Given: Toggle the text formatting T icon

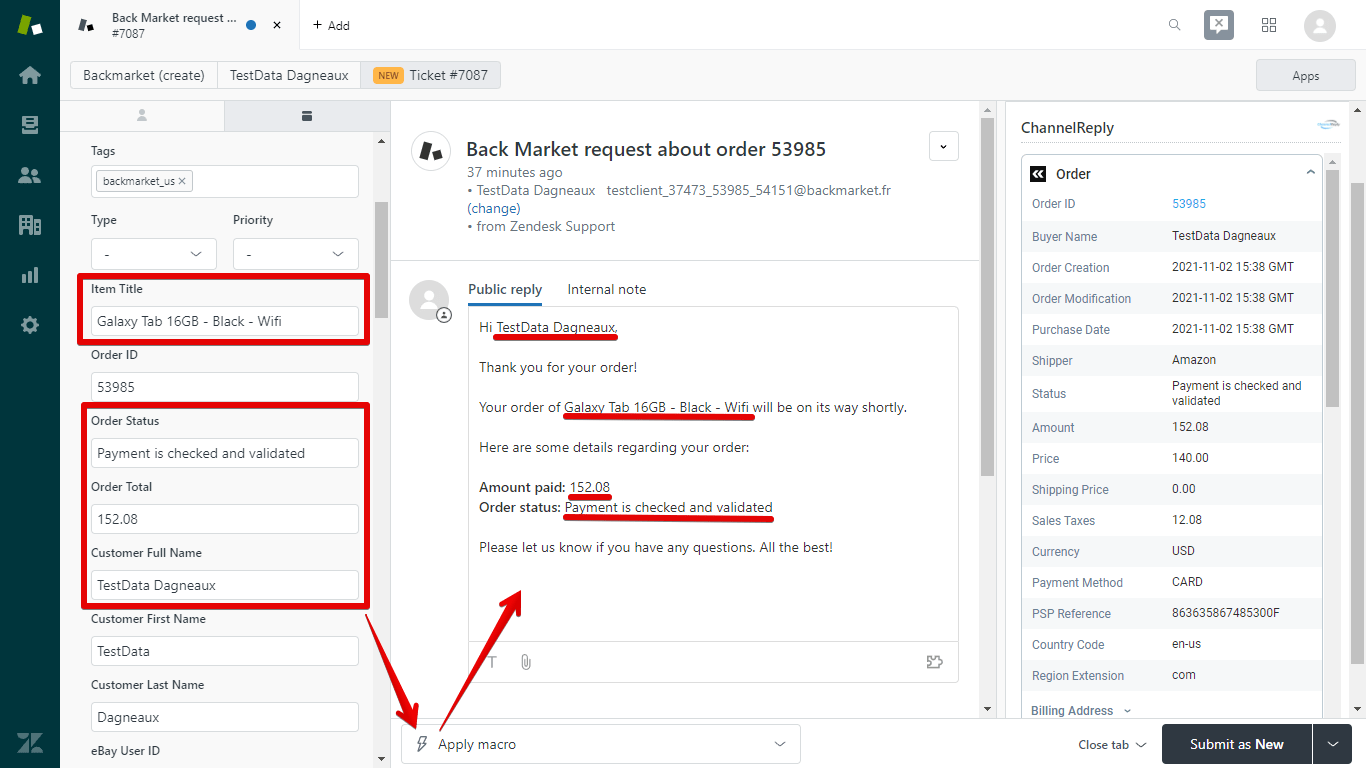Looking at the screenshot, I should point(491,661).
